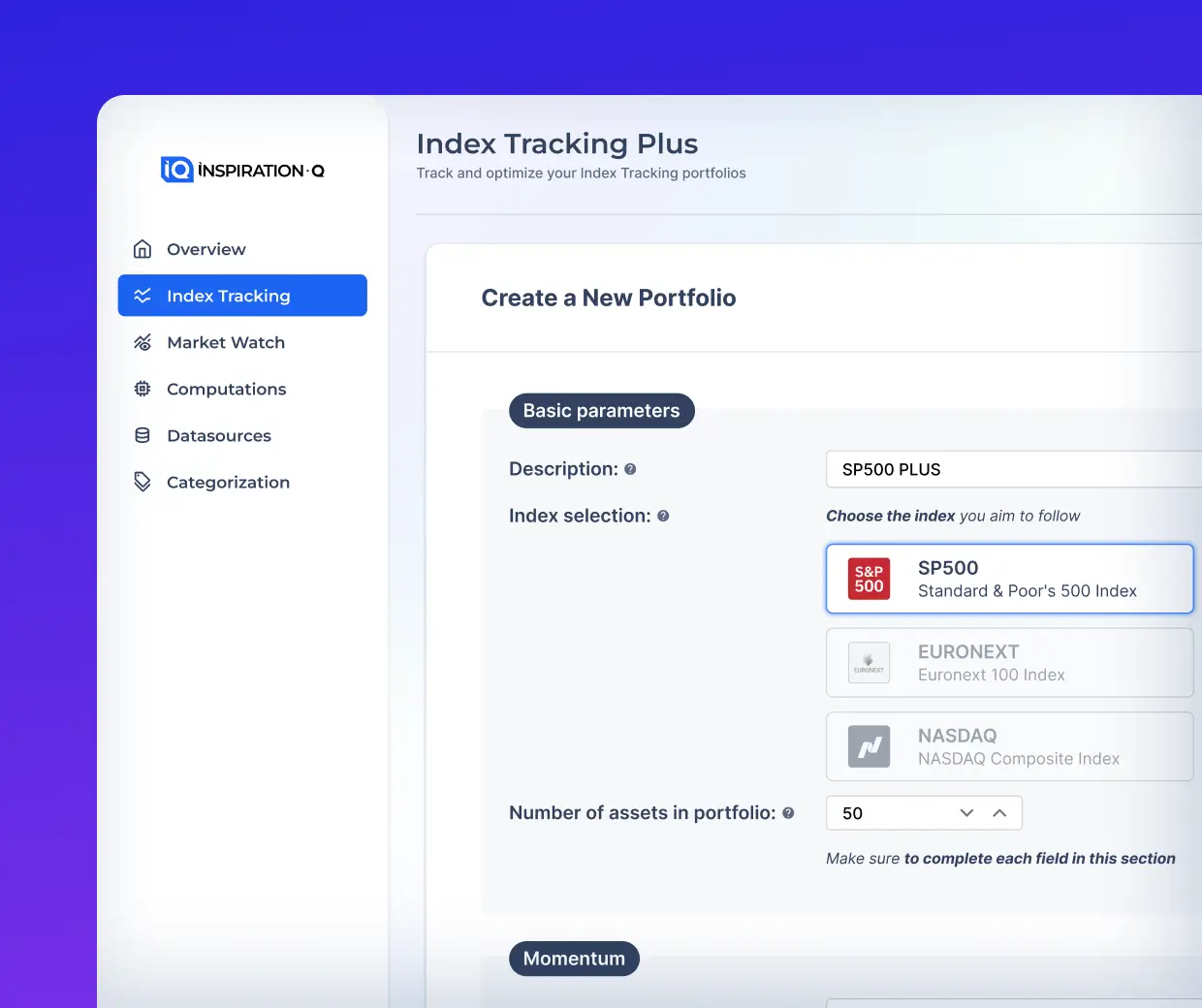Open the Datasources page

tap(219, 435)
